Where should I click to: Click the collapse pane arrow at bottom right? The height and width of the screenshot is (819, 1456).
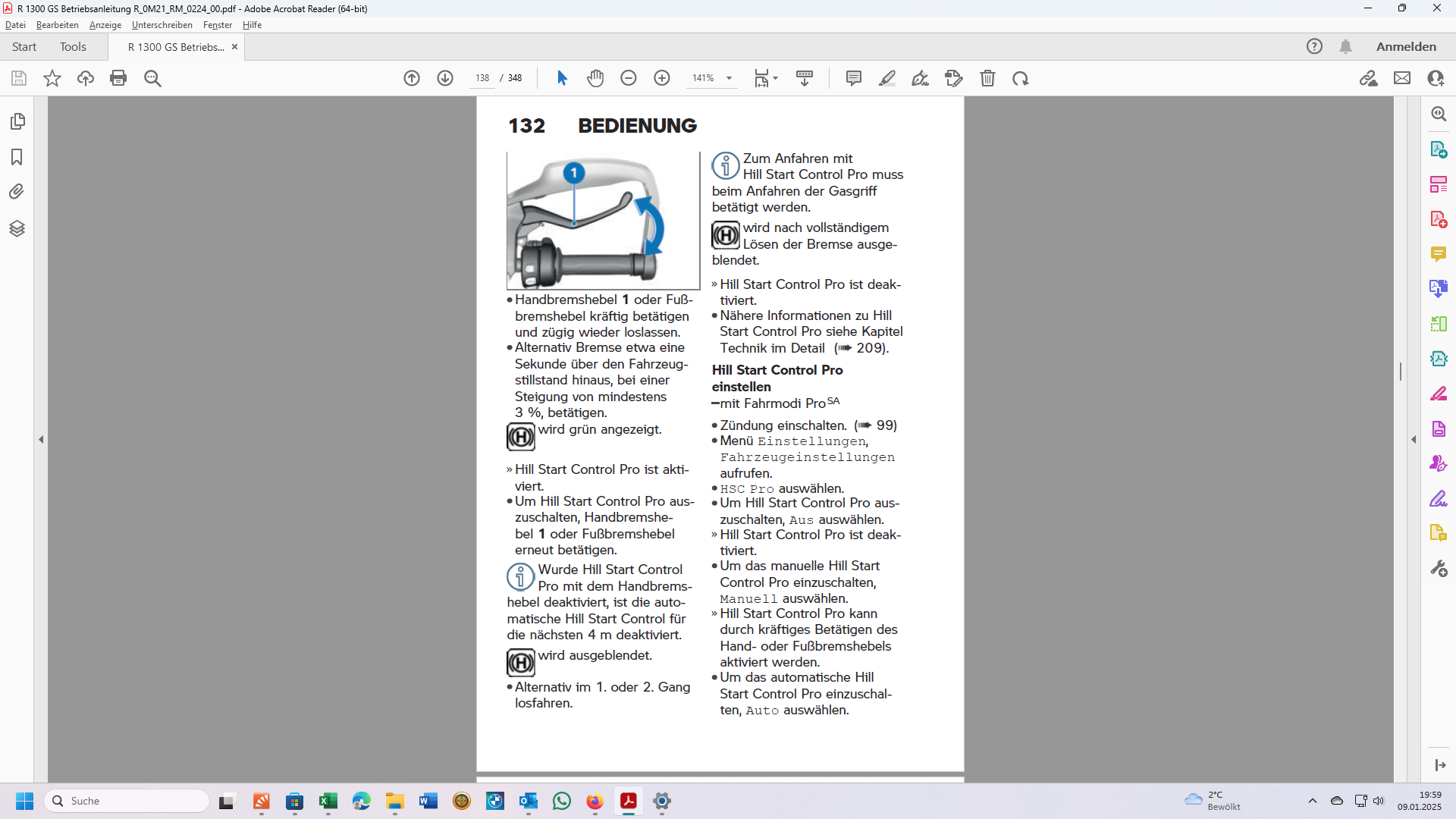point(1440,765)
